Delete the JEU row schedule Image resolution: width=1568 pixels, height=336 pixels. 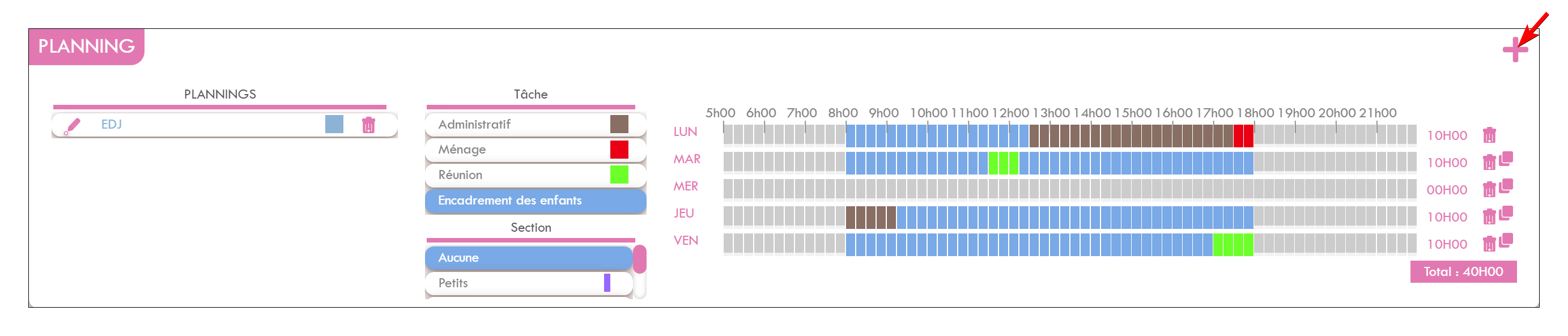pyautogui.click(x=1489, y=216)
